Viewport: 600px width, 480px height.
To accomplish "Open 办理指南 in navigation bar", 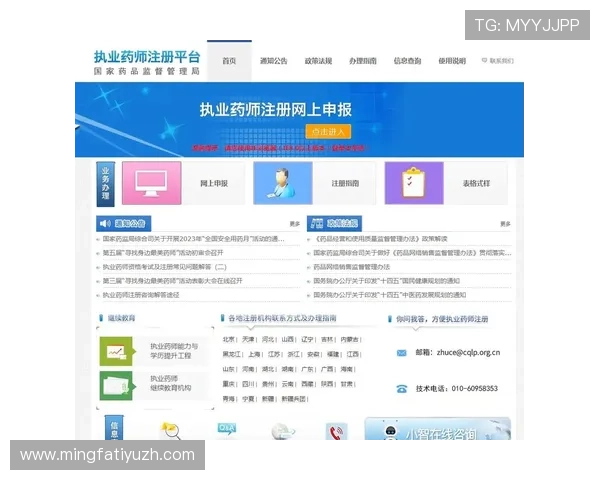I will coord(363,61).
